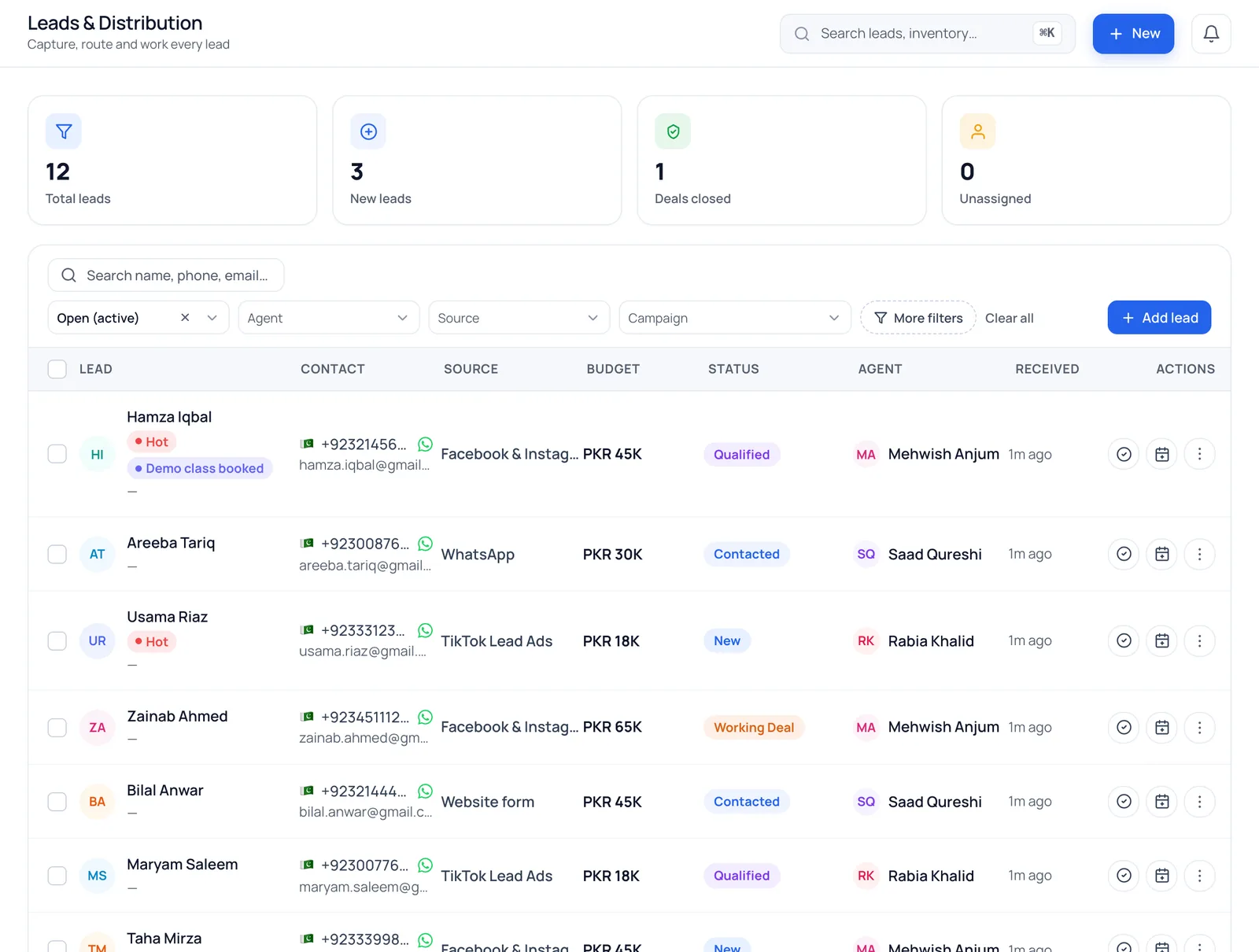
Task: Click the Working Deal status badge
Action: (753, 728)
